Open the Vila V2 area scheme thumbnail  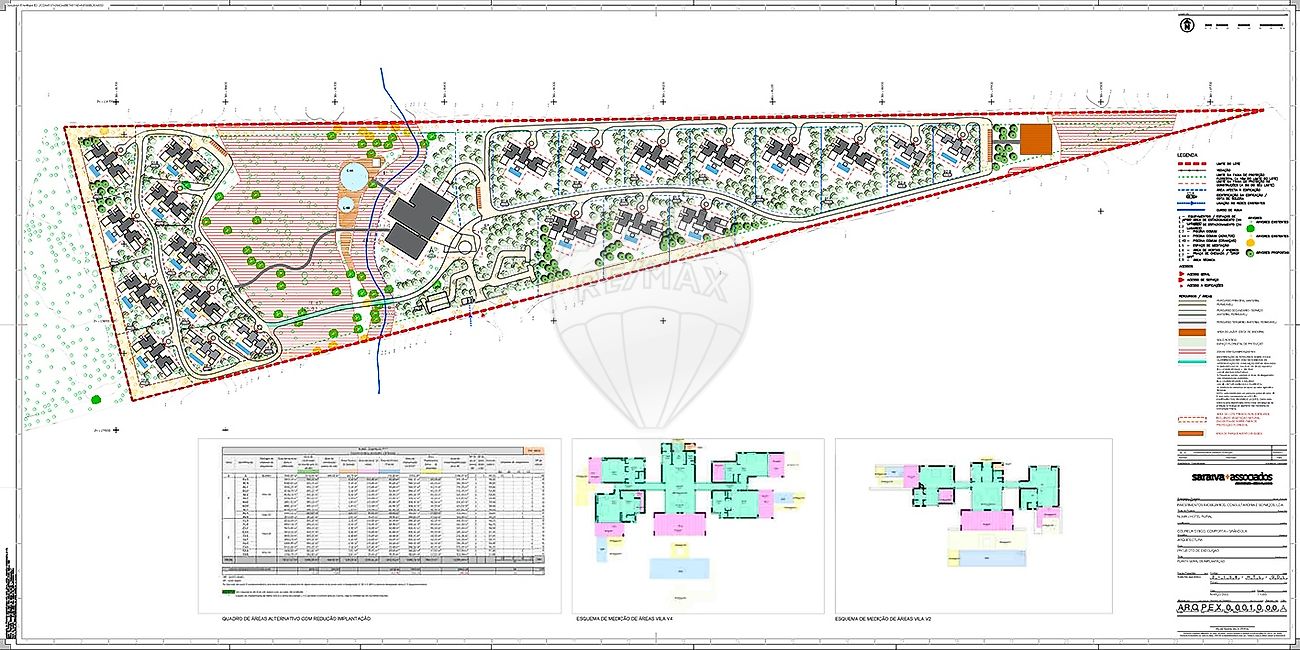click(973, 525)
